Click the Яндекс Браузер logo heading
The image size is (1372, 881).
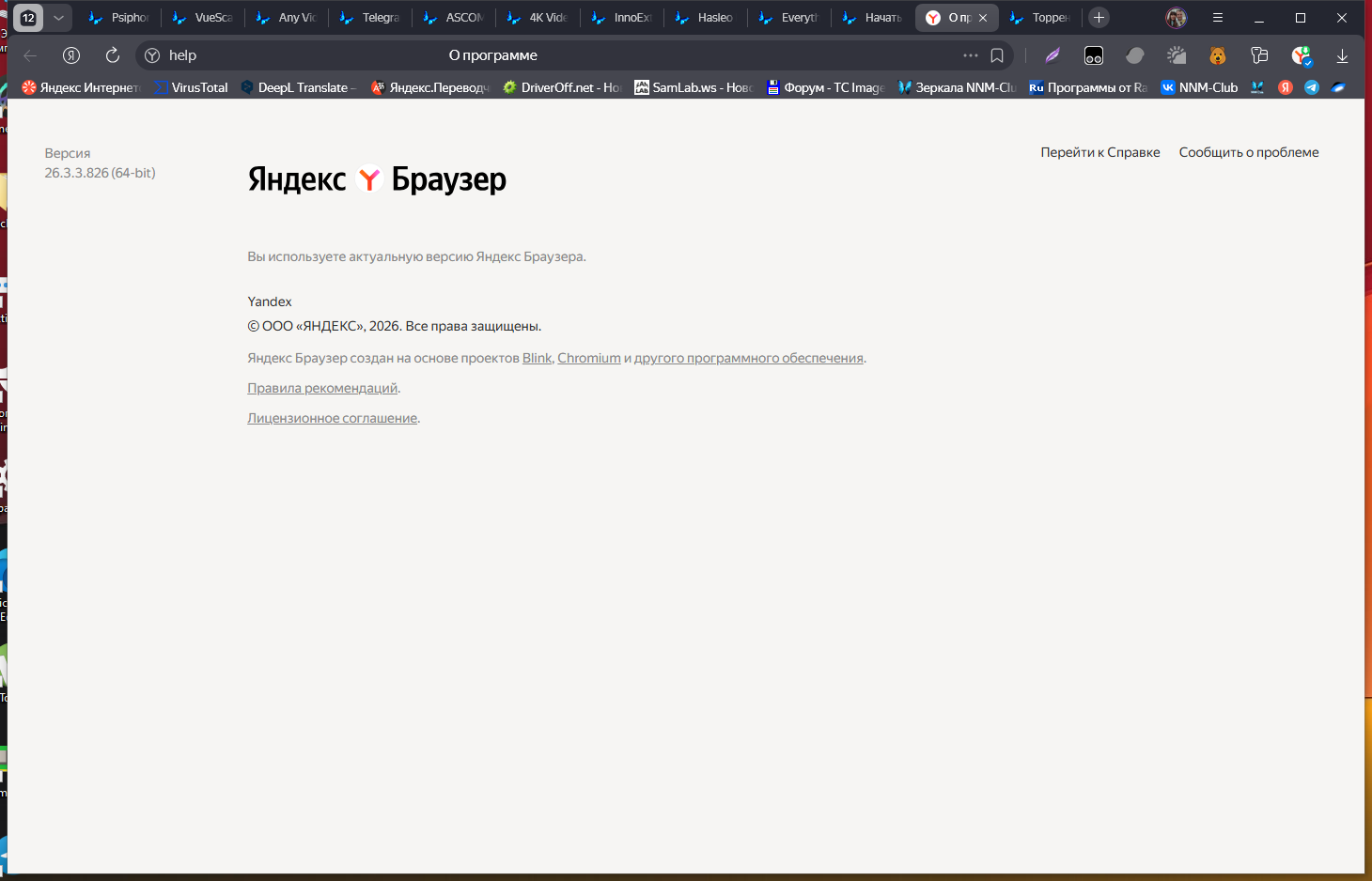point(377,178)
